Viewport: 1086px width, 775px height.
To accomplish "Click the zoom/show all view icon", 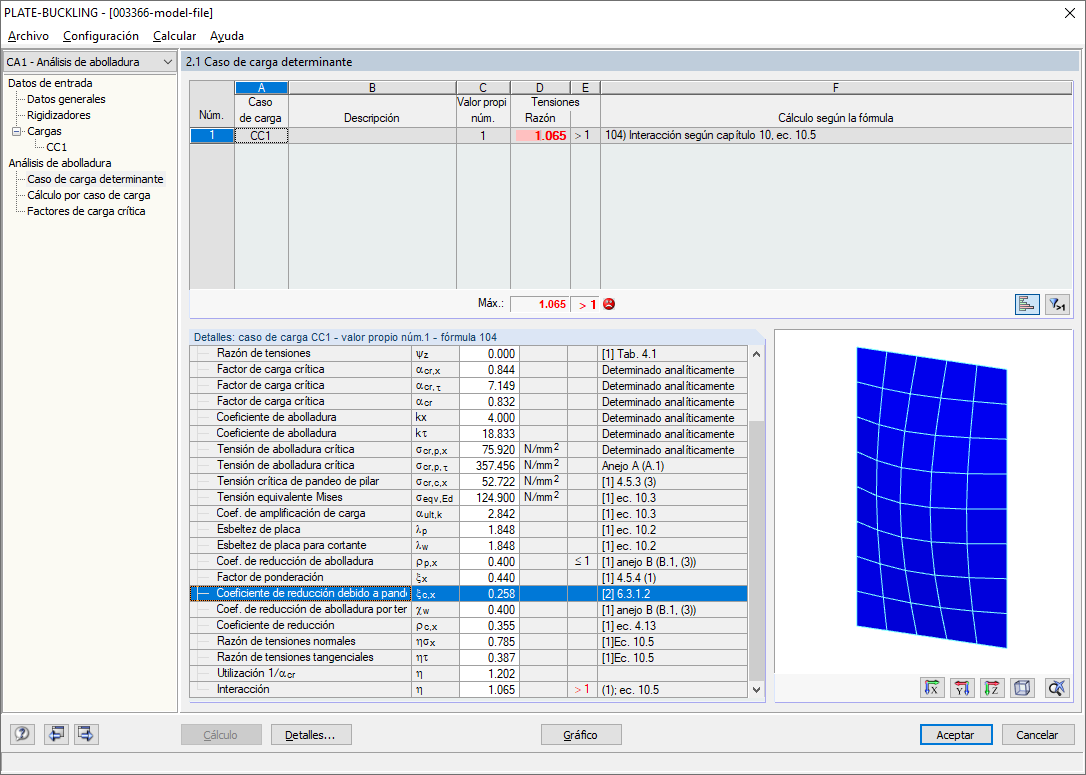I will pos(1057,688).
